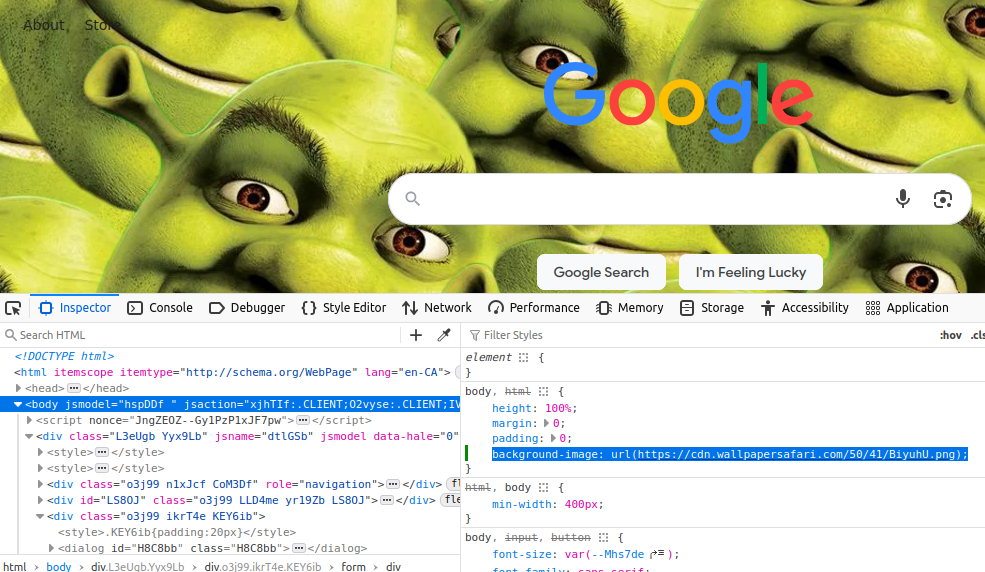Switch to the Storage tab

(x=712, y=308)
